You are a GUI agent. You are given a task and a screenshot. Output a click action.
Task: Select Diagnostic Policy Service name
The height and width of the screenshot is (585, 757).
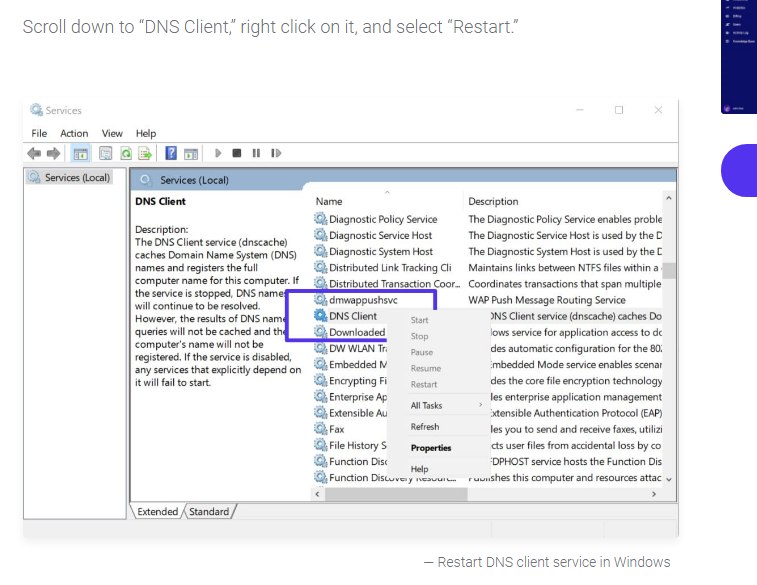tap(383, 219)
